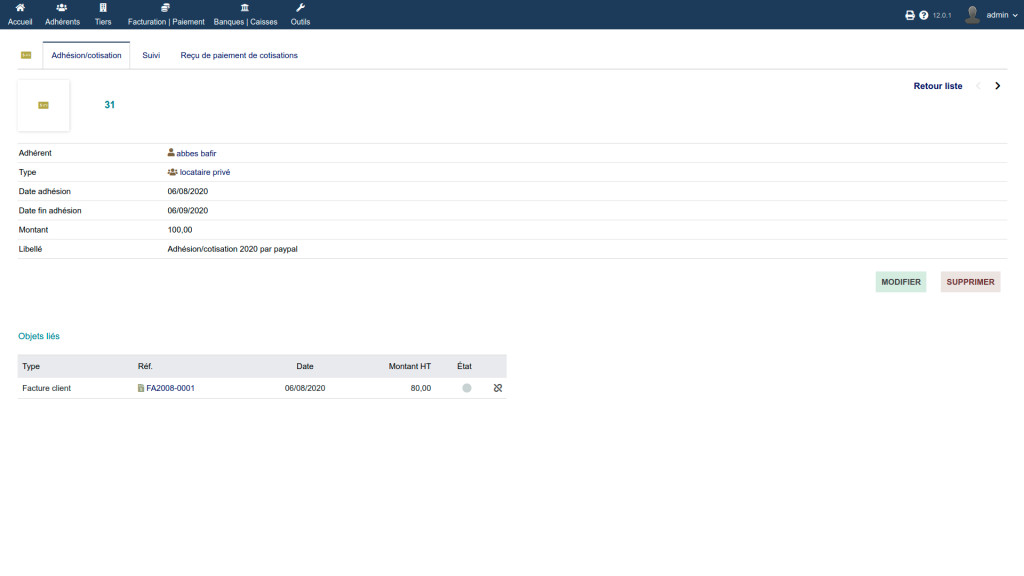Click the Banques bank building icon
The image size is (1024, 576).
(245, 8)
